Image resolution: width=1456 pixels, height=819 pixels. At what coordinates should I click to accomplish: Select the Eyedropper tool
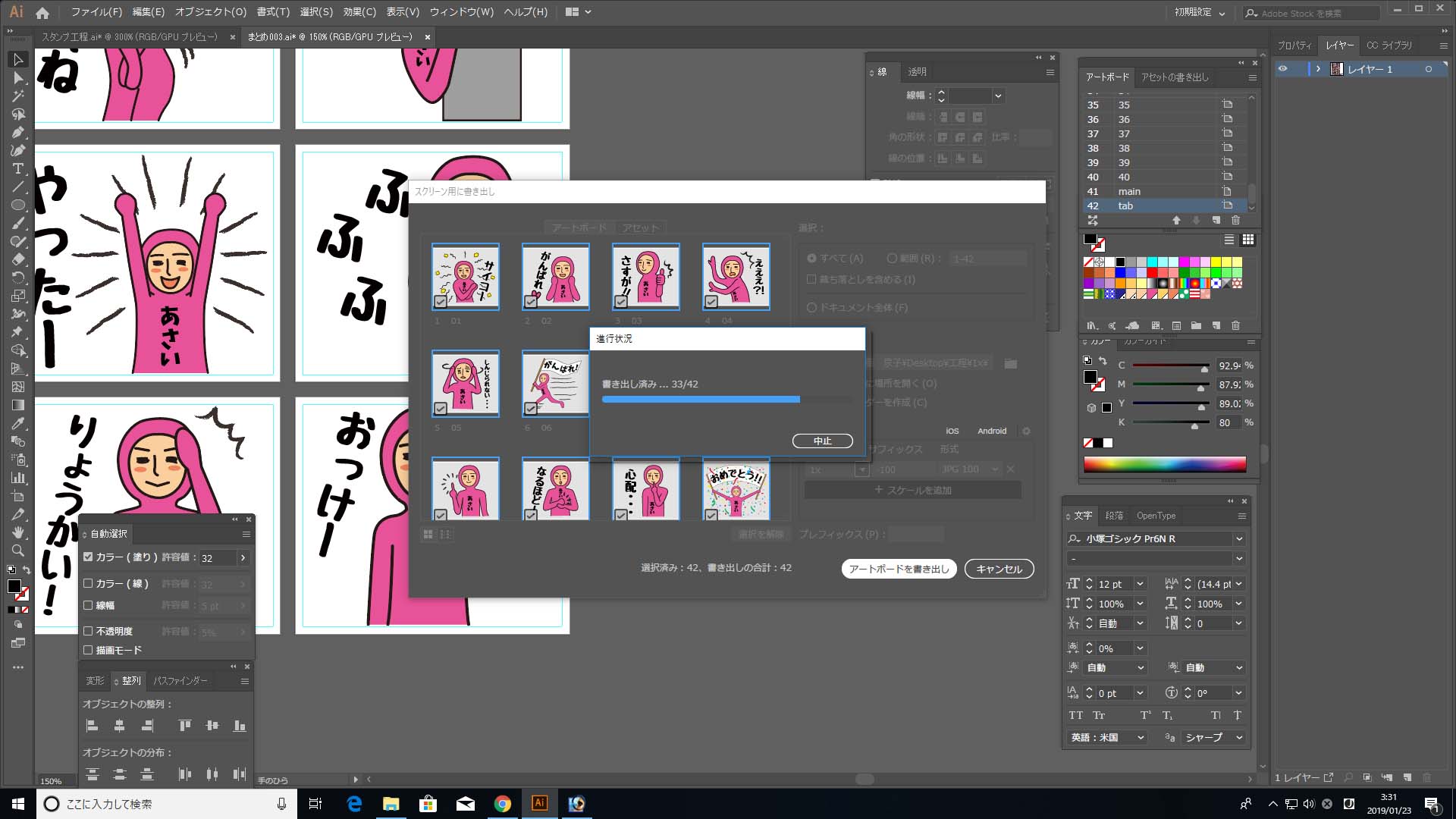click(x=18, y=423)
